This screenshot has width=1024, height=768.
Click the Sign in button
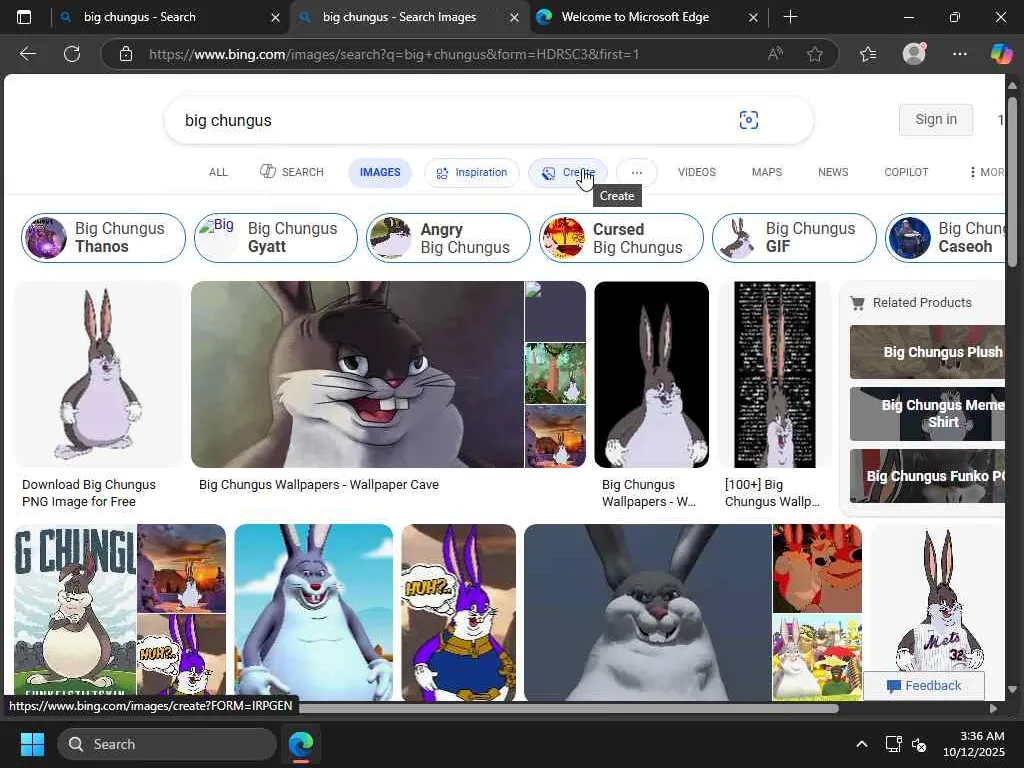click(x=935, y=120)
